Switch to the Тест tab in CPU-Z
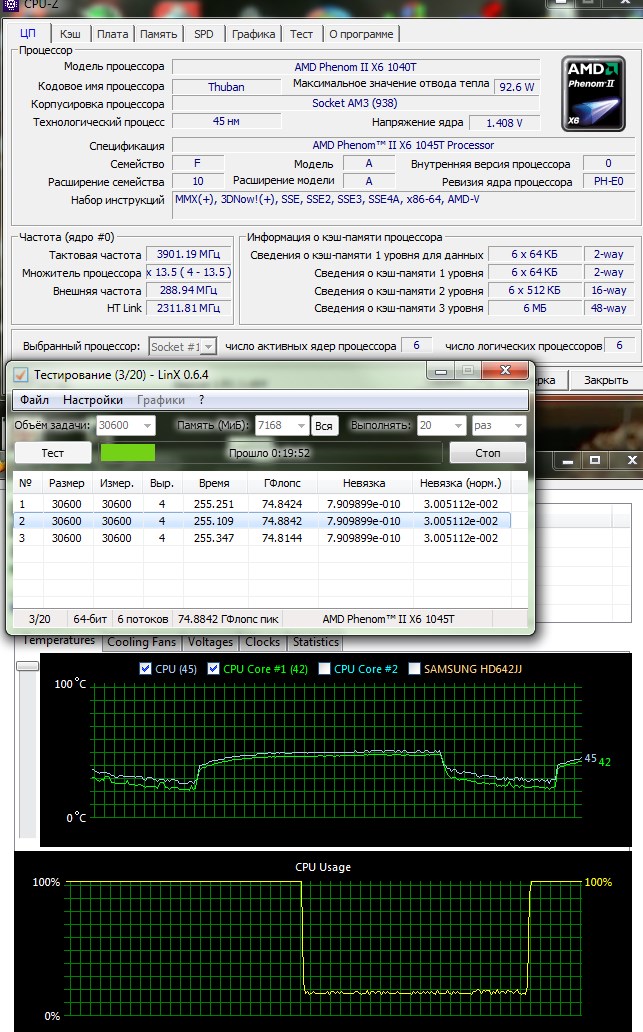Viewport: 643px width, 1032px height. point(301,34)
